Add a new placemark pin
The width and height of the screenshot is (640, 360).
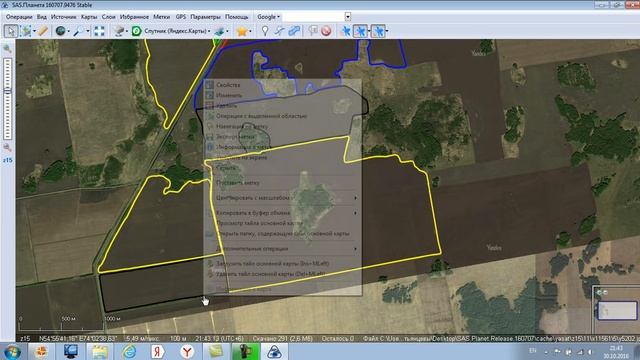click(x=265, y=31)
